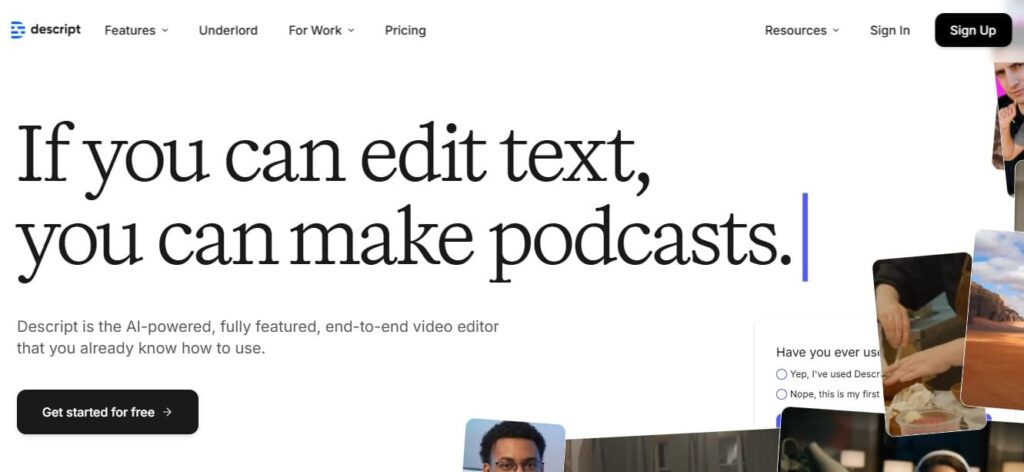Image resolution: width=1024 pixels, height=472 pixels.
Task: Go to the Underlord page
Action: 228,30
